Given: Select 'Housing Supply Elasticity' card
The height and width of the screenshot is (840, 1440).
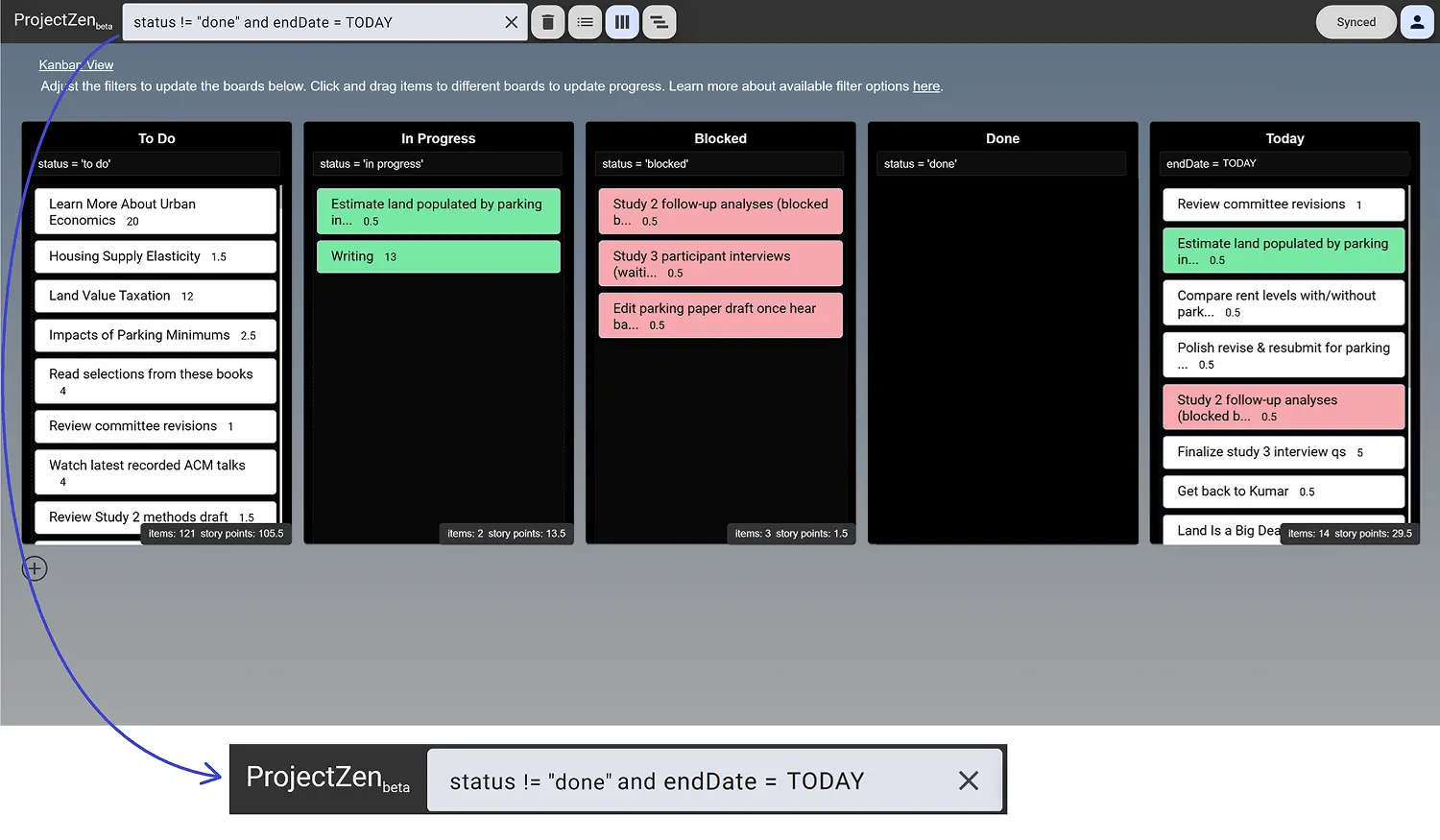Looking at the screenshot, I should pyautogui.click(x=156, y=256).
